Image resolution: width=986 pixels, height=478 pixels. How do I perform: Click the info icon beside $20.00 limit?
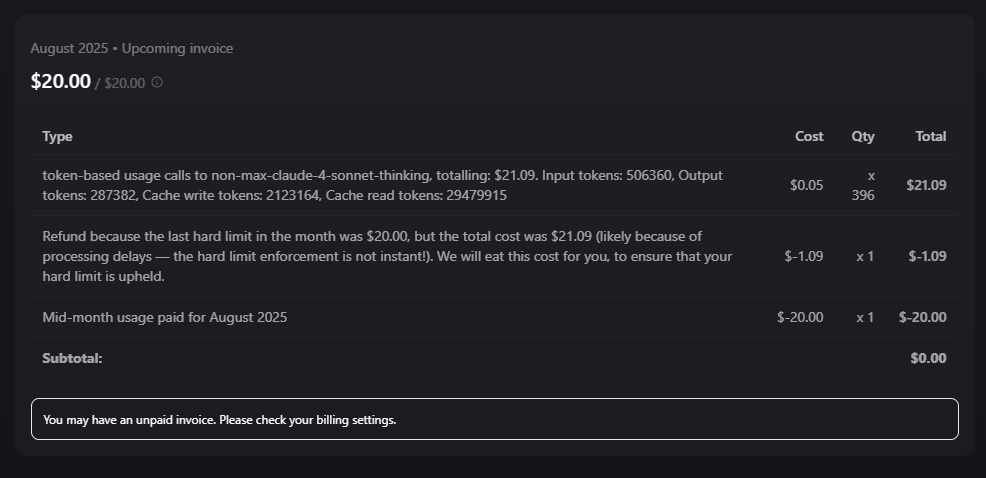pos(157,82)
